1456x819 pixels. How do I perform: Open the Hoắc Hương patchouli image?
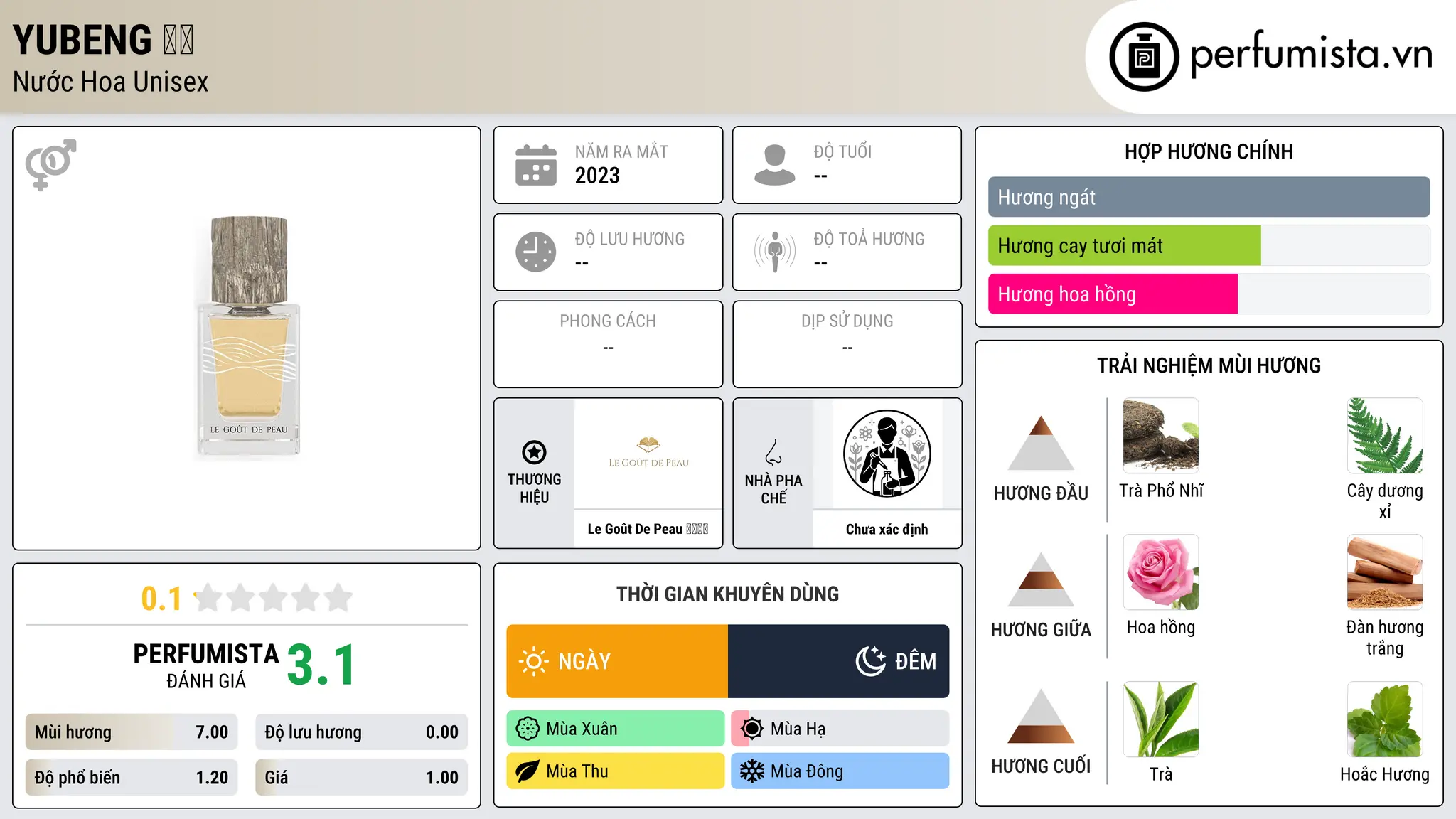[1385, 719]
